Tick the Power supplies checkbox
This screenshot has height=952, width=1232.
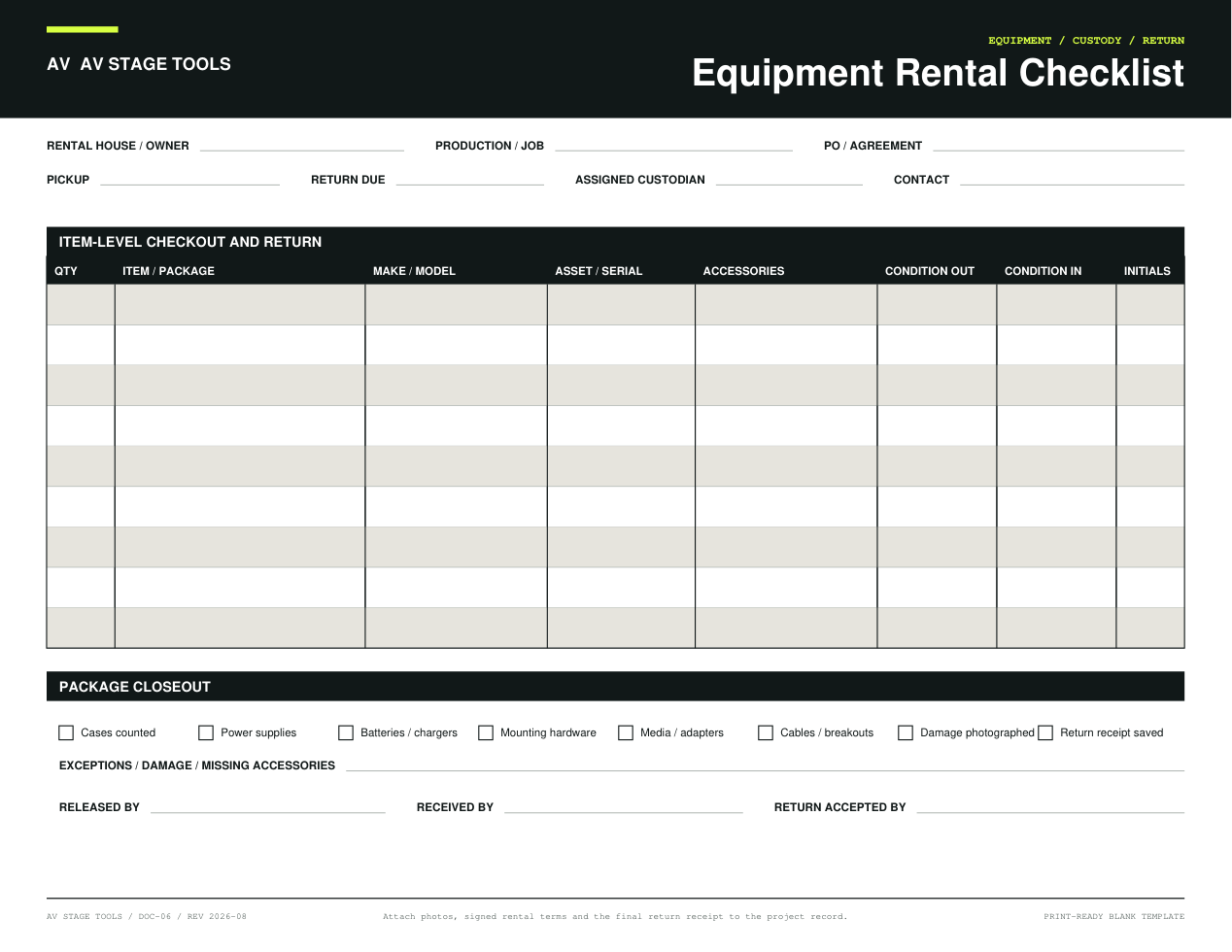tap(206, 732)
